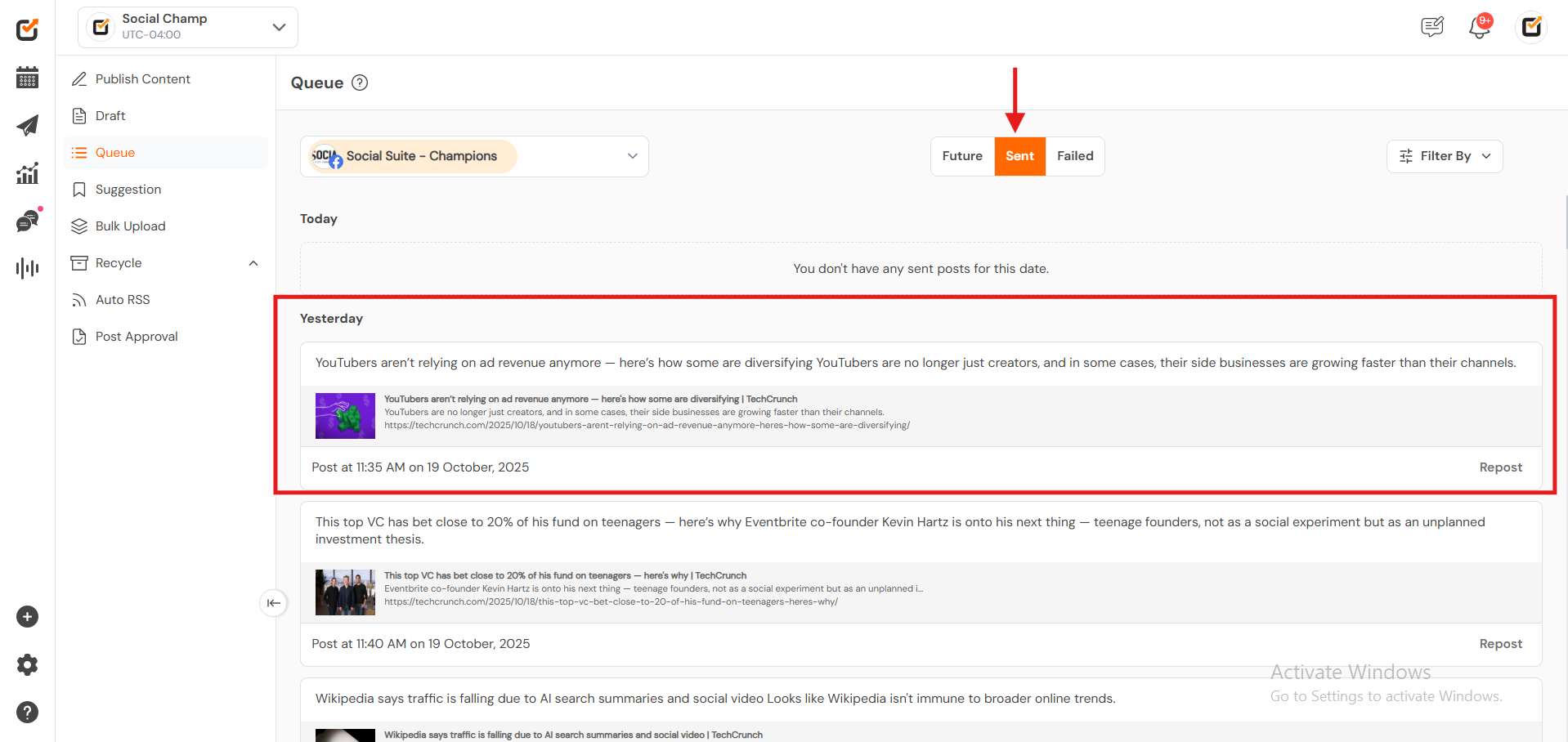This screenshot has width=1568, height=742.
Task: Click the plus add icon
Action: click(27, 617)
